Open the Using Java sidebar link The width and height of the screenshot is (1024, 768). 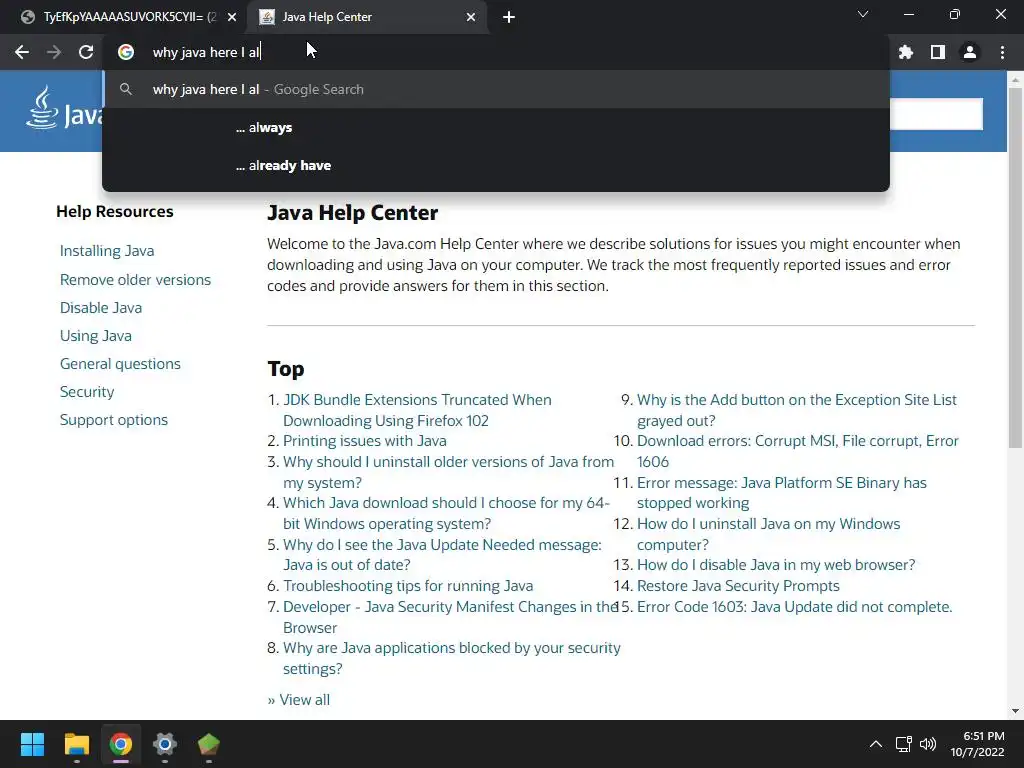[95, 336]
